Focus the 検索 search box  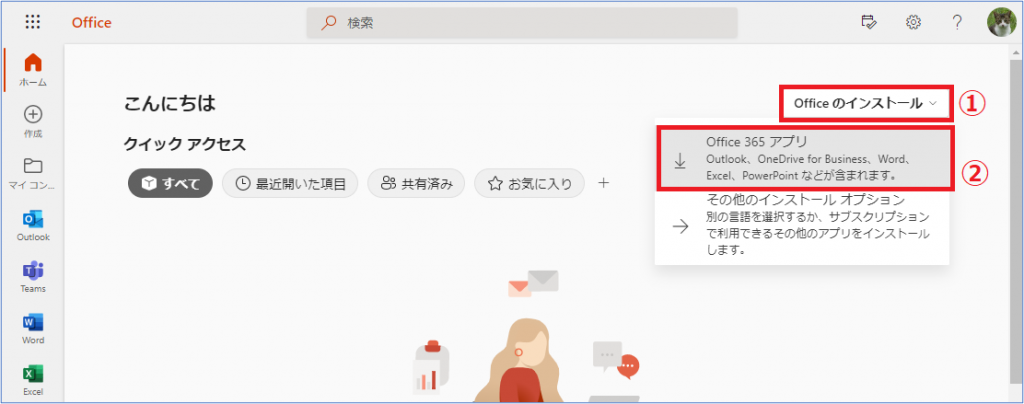point(522,23)
